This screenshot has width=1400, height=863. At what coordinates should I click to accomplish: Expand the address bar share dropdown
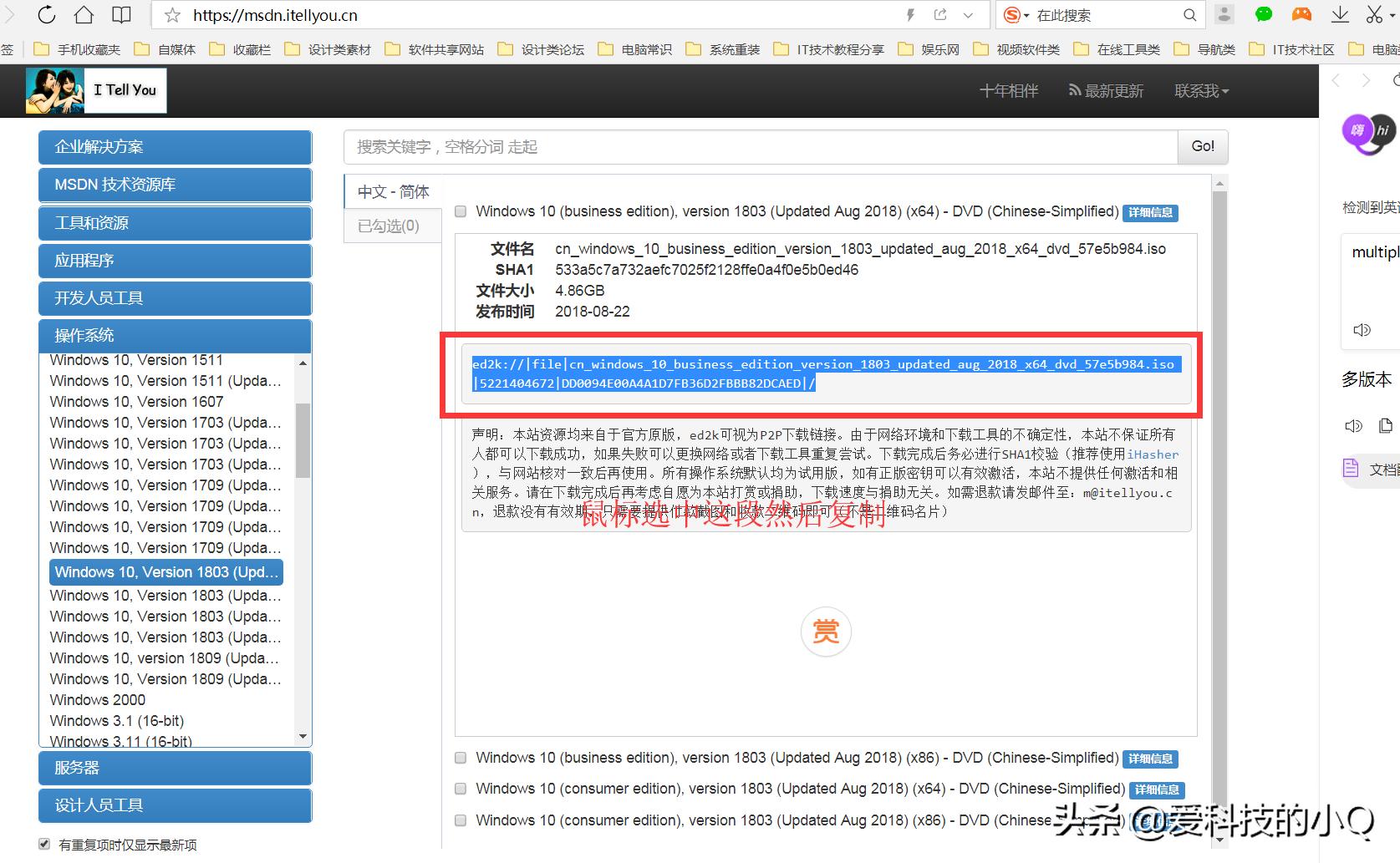tap(968, 14)
